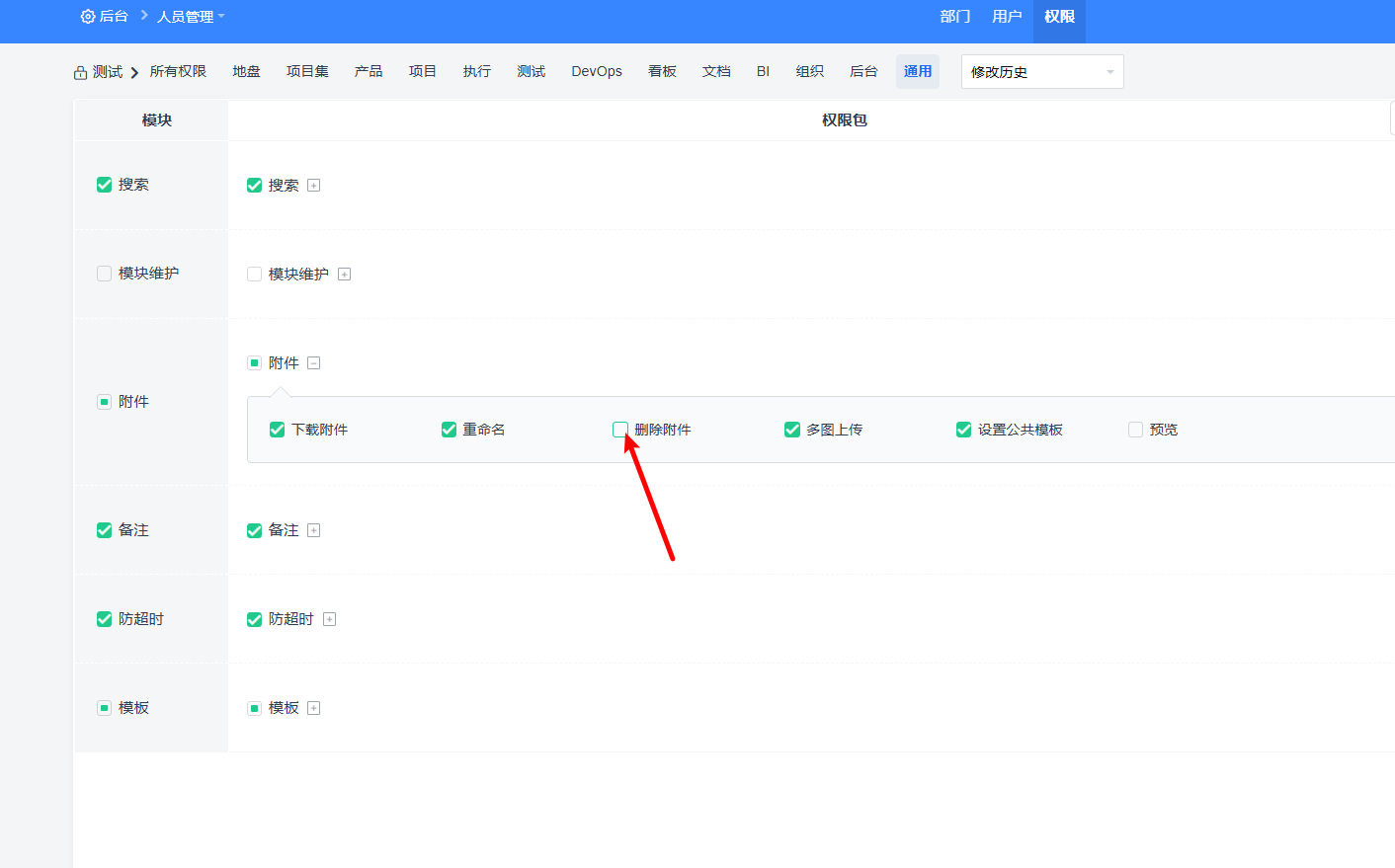Toggle the 搜索 package checkbox

tap(254, 186)
